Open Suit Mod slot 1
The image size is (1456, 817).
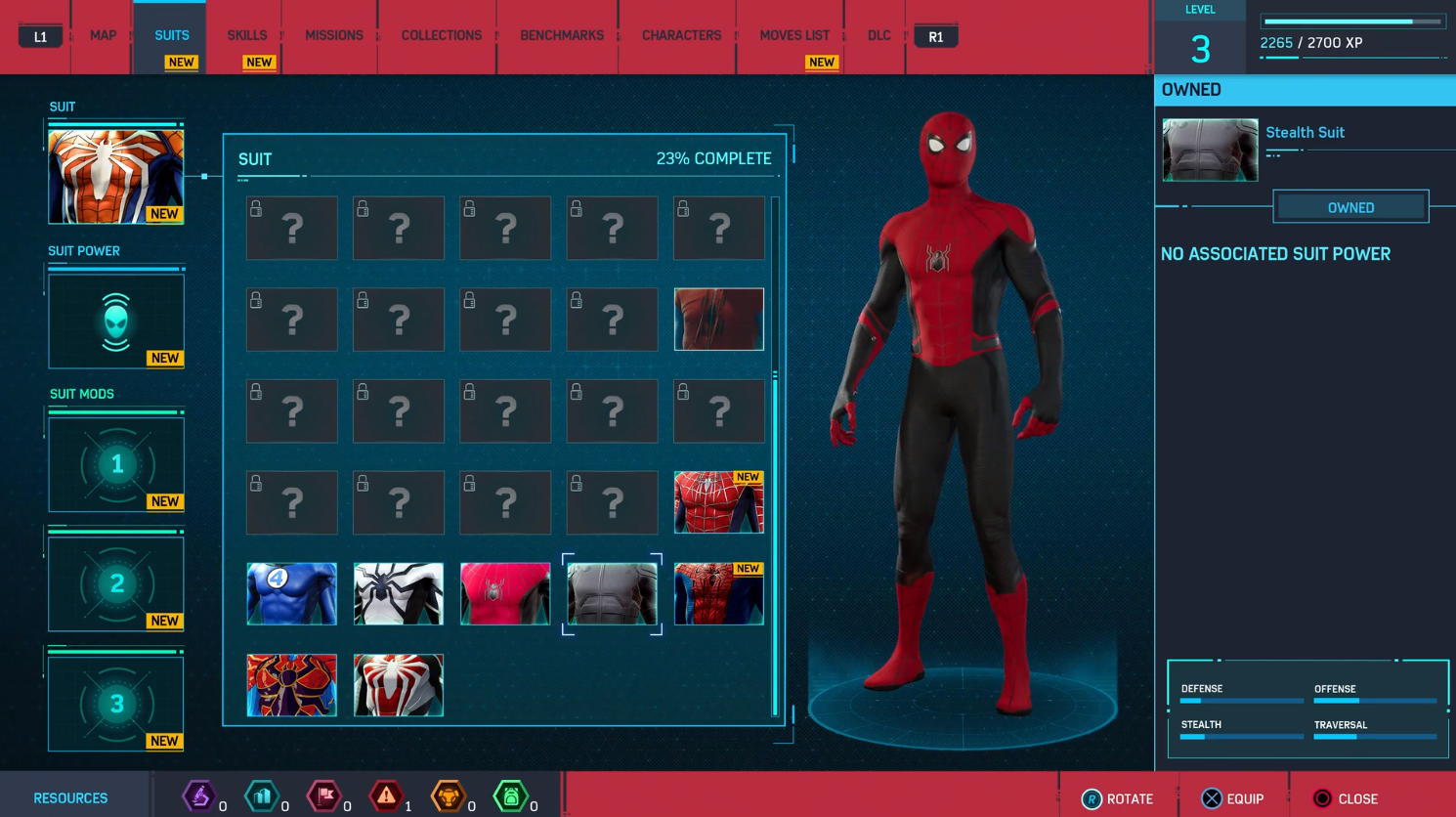pyautogui.click(x=116, y=464)
